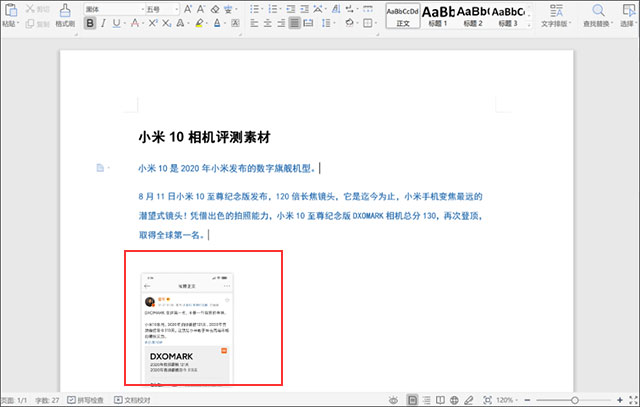Apply the red font color A

(135, 23)
